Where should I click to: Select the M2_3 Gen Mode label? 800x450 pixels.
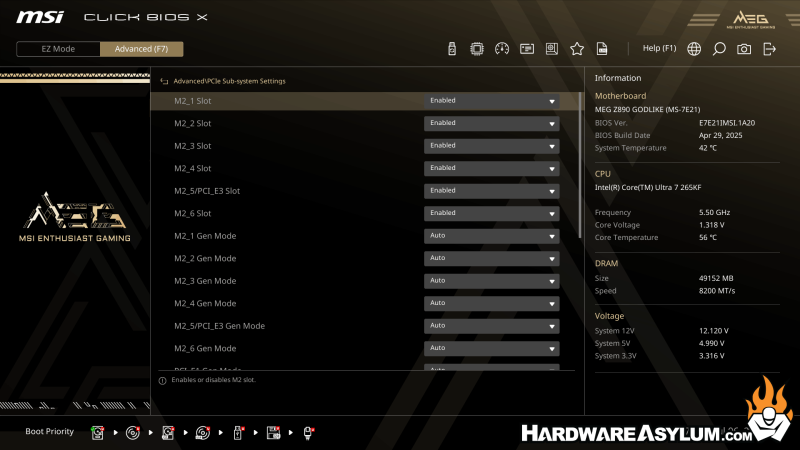tap(205, 281)
